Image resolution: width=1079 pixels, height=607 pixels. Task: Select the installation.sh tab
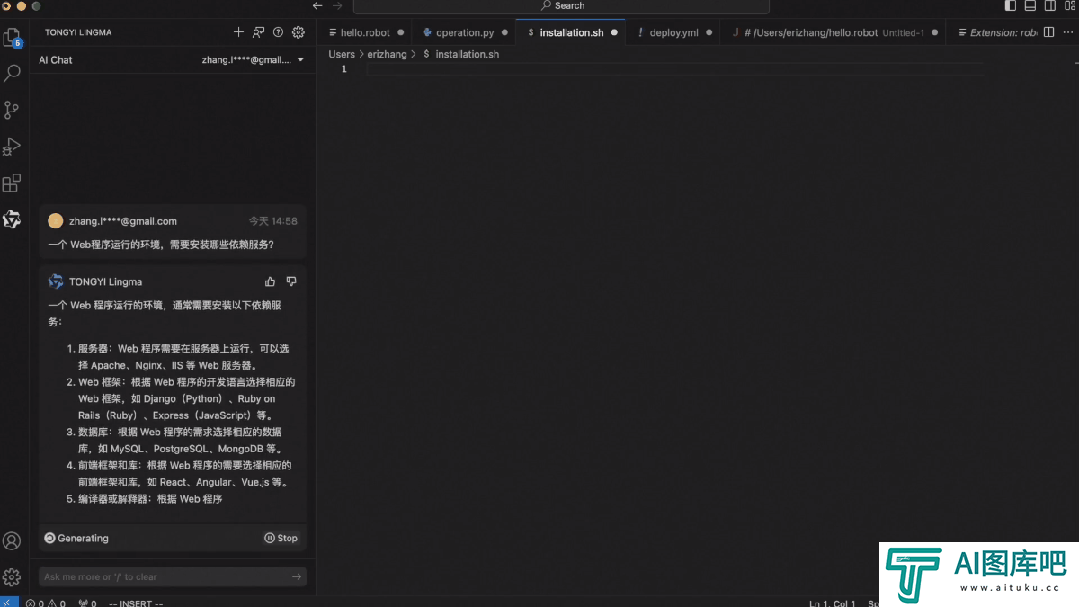pos(571,32)
